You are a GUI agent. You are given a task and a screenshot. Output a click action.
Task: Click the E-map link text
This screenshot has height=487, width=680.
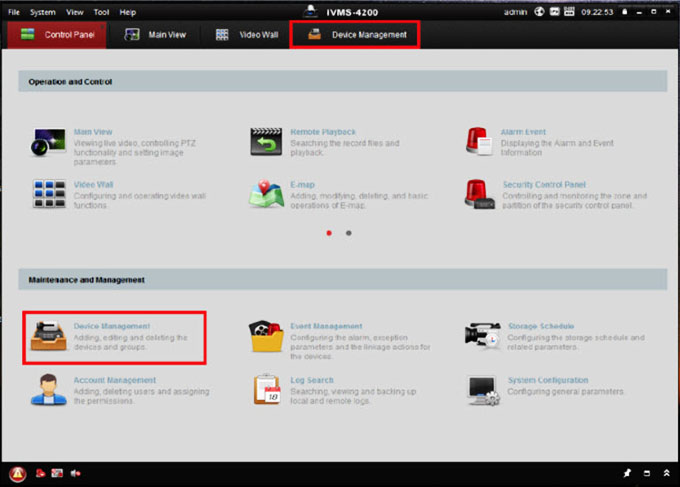click(x=302, y=185)
